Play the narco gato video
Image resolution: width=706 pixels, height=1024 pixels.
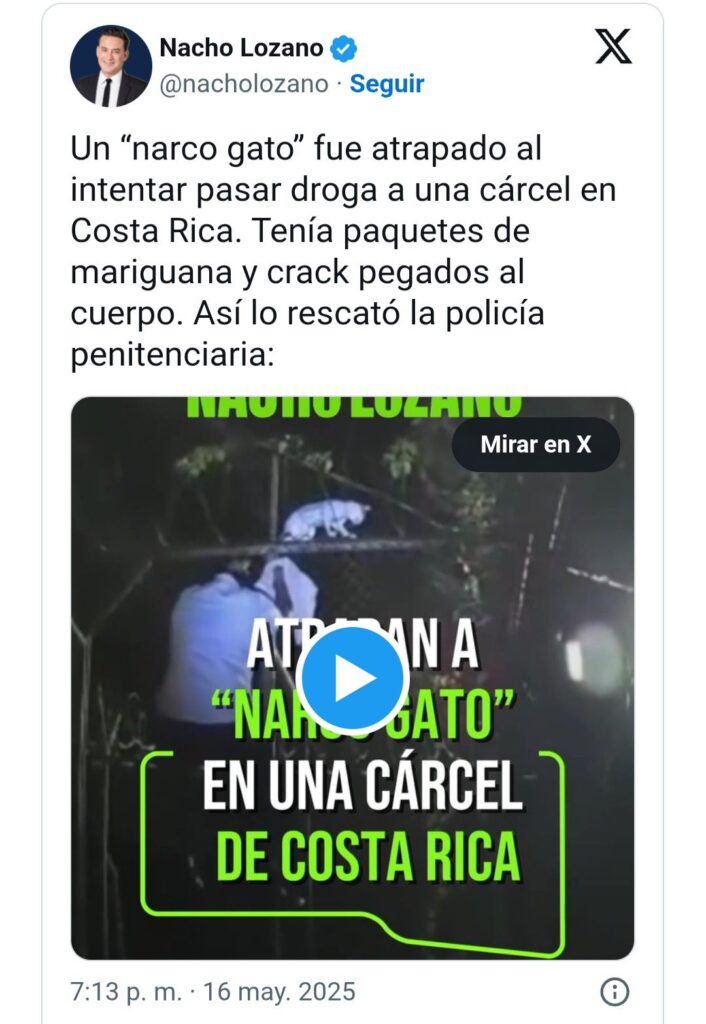tap(353, 678)
